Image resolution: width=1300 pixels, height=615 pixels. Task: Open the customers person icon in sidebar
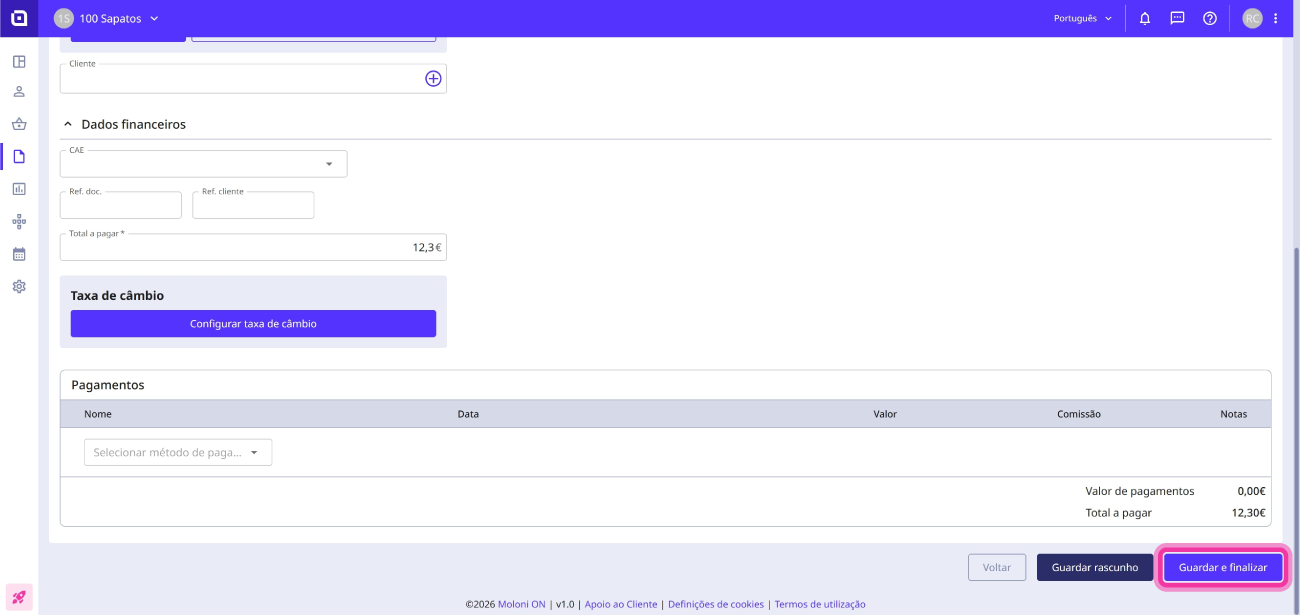pos(19,92)
